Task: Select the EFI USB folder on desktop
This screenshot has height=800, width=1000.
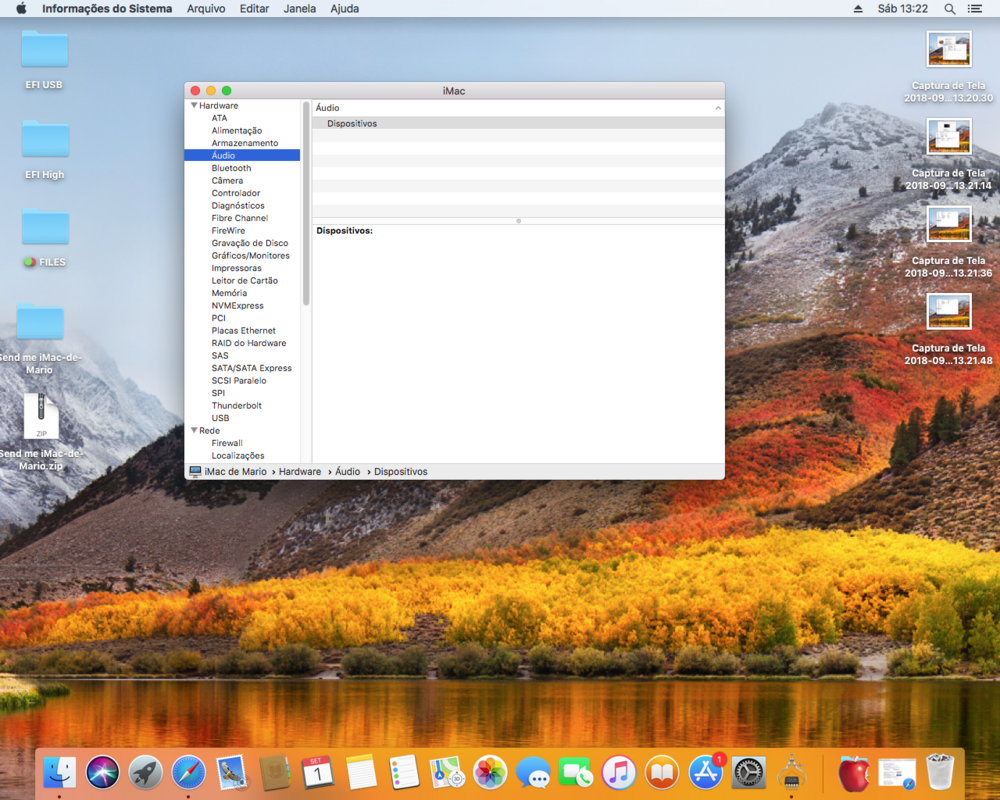Action: coord(44,50)
